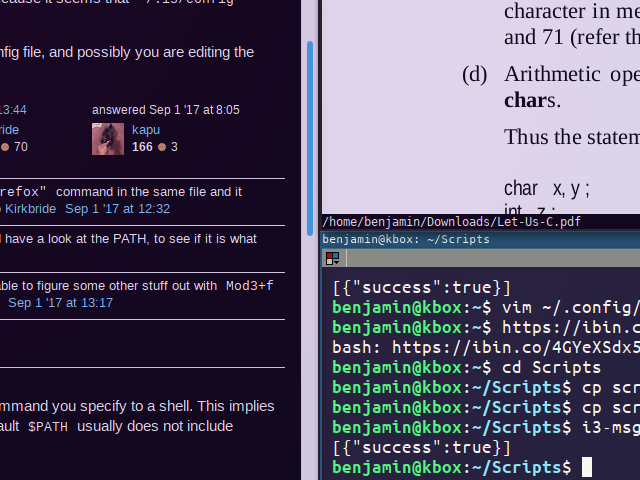Open comment timestamp Sep 1 '17 at 12:32
The width and height of the screenshot is (640, 480).
click(118, 209)
